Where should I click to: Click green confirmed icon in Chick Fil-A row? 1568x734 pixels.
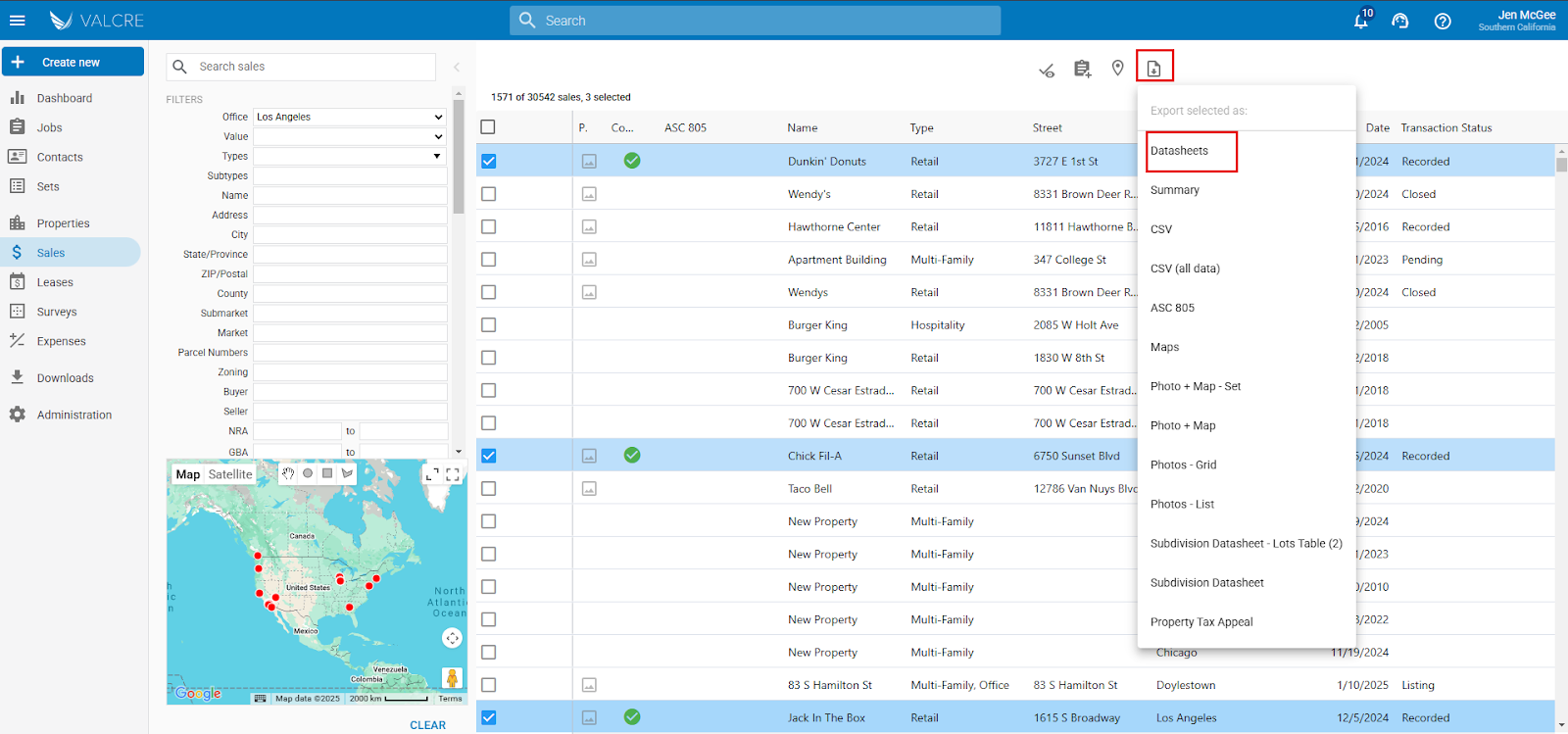(x=632, y=455)
